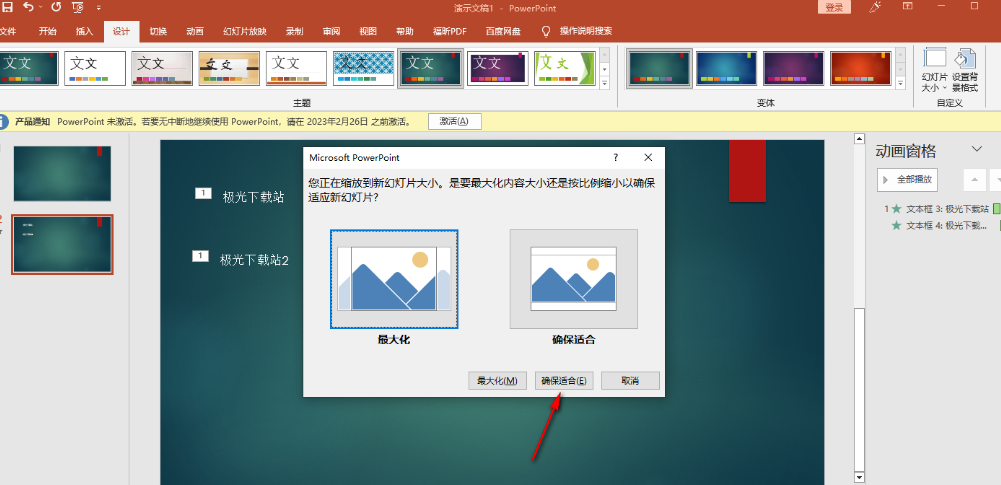Expand the themes gallery more arrow

(x=604, y=83)
